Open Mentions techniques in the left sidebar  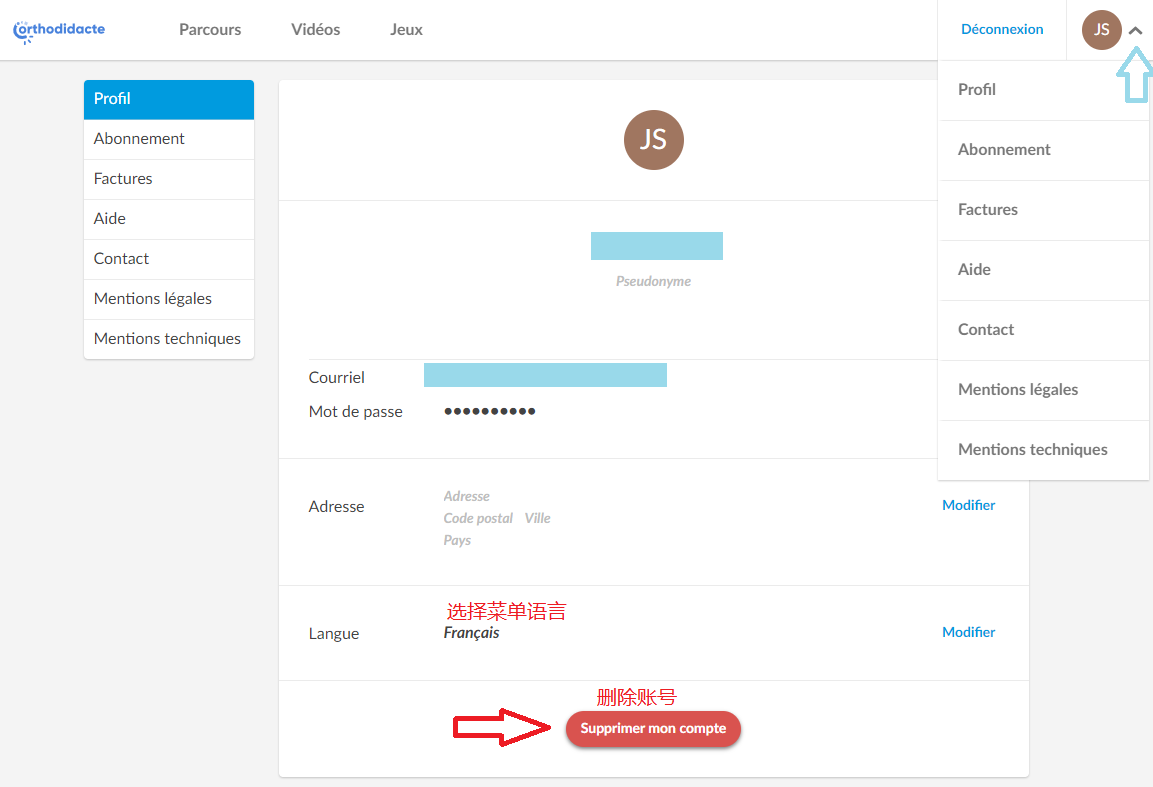click(169, 339)
